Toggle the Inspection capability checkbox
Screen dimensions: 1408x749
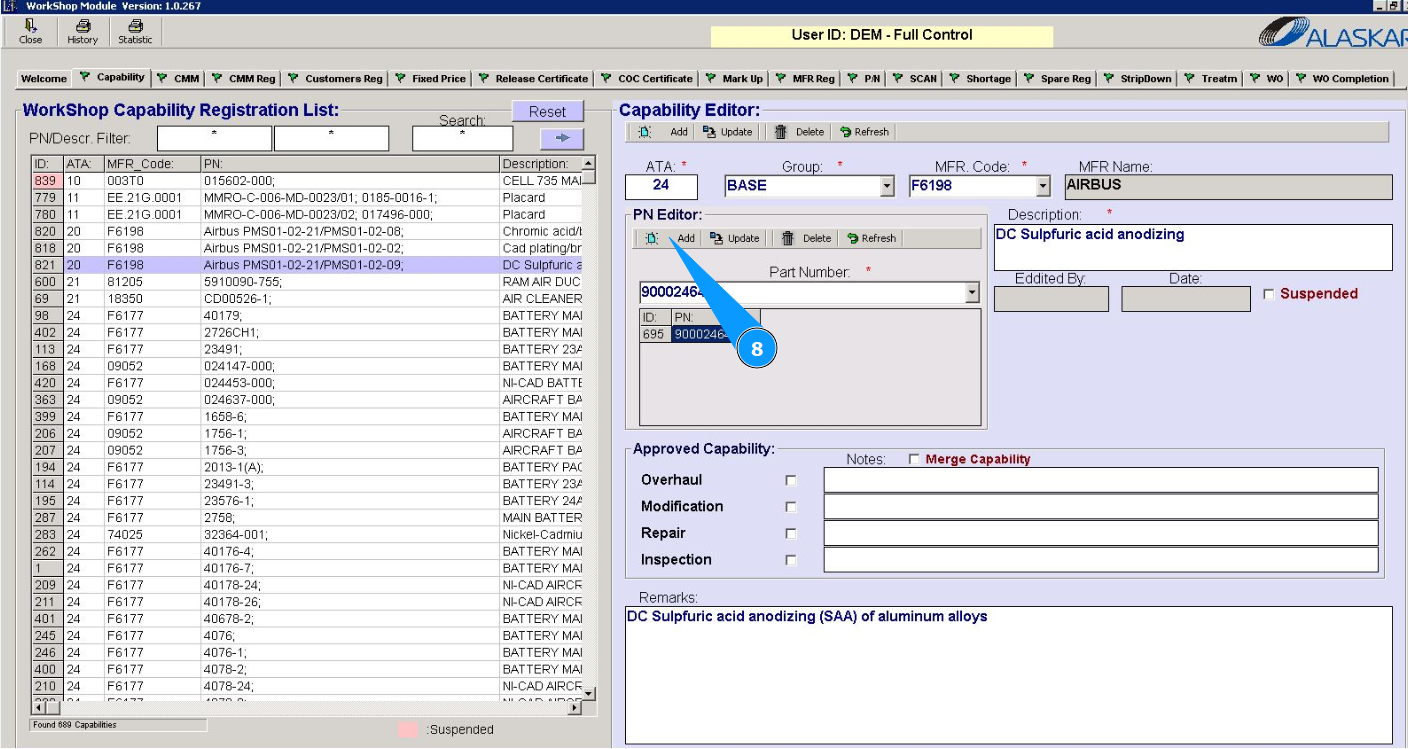[x=791, y=561]
